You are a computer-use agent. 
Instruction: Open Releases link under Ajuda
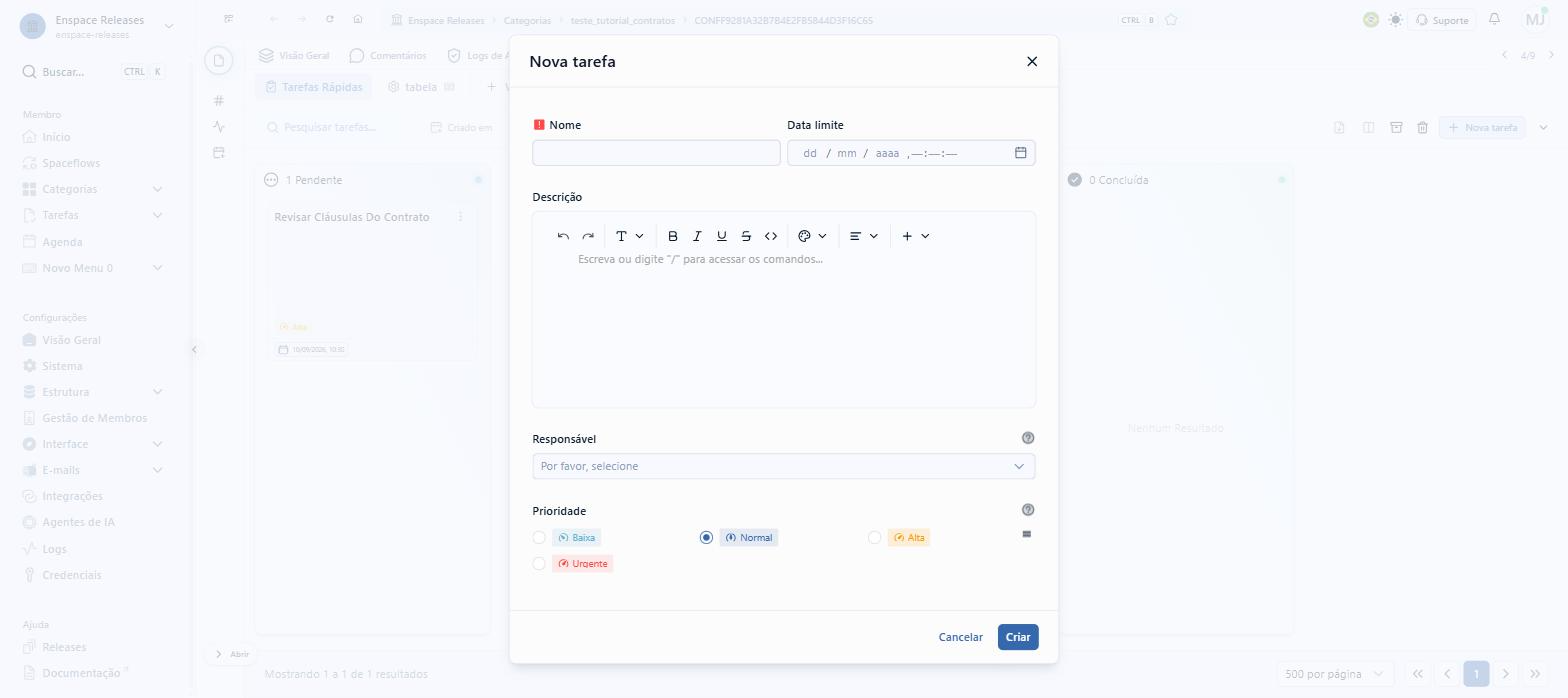(64, 647)
